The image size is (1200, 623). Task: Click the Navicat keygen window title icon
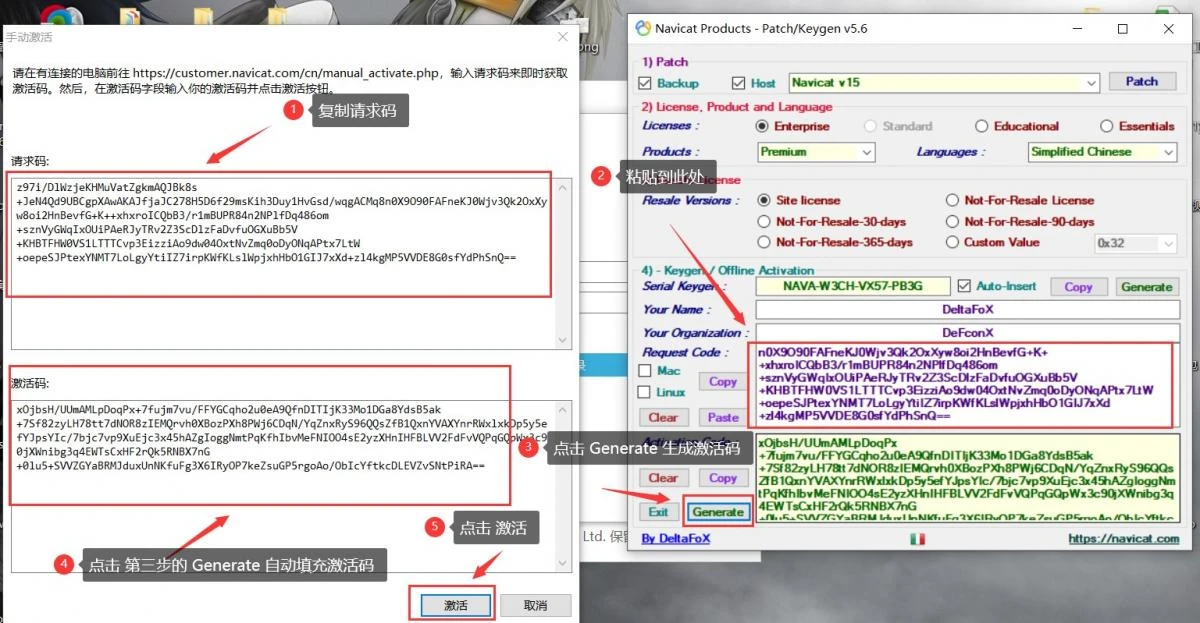point(643,28)
